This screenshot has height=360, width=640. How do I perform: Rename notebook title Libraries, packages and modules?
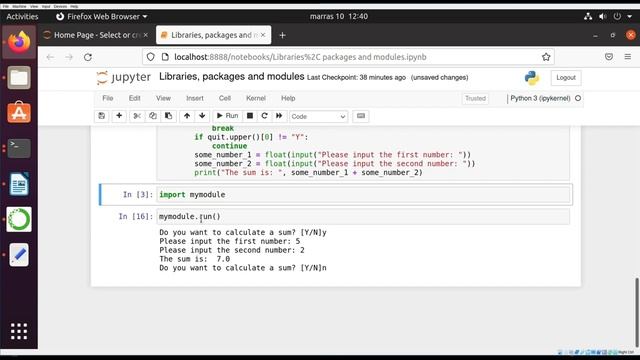pos(231,77)
